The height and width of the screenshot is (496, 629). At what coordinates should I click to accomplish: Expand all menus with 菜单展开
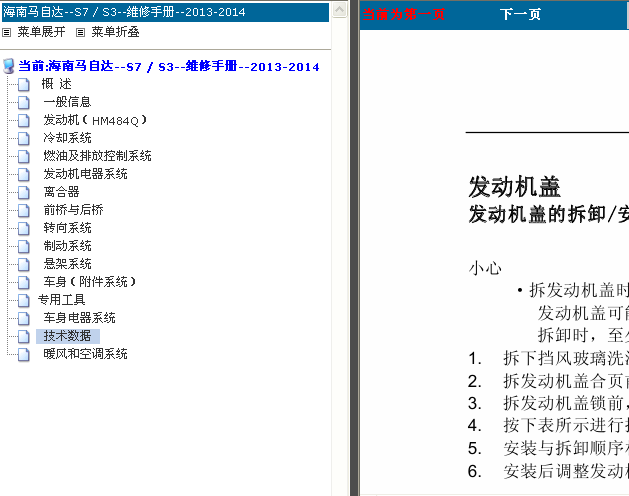(x=41, y=32)
